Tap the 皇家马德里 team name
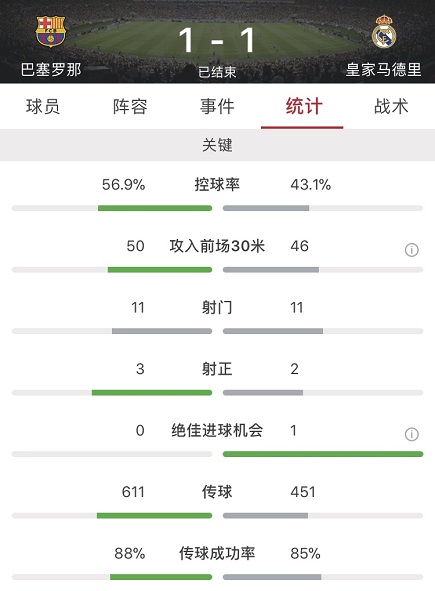 [x=384, y=70]
